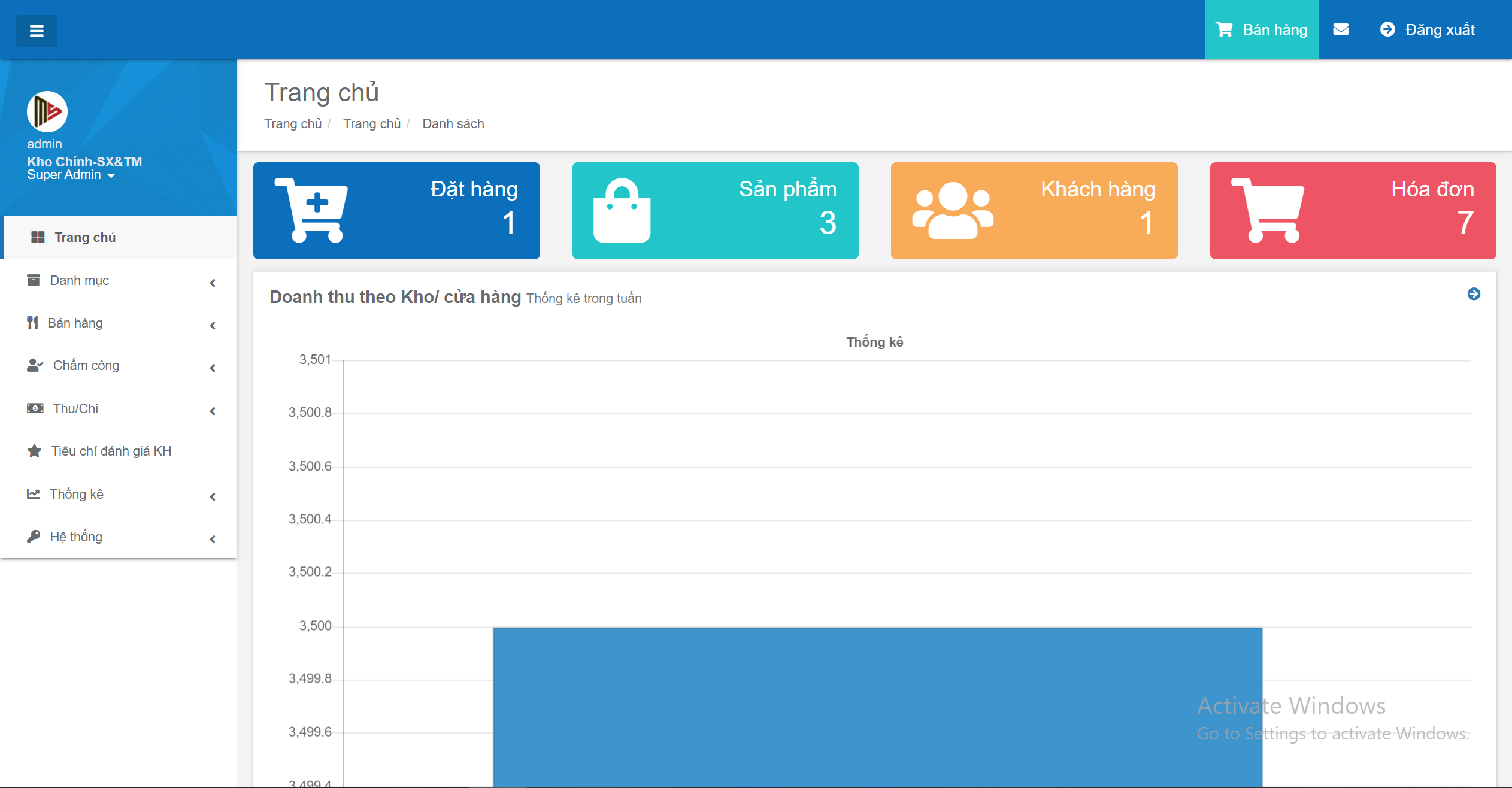Click the mail envelope icon

tap(1341, 29)
